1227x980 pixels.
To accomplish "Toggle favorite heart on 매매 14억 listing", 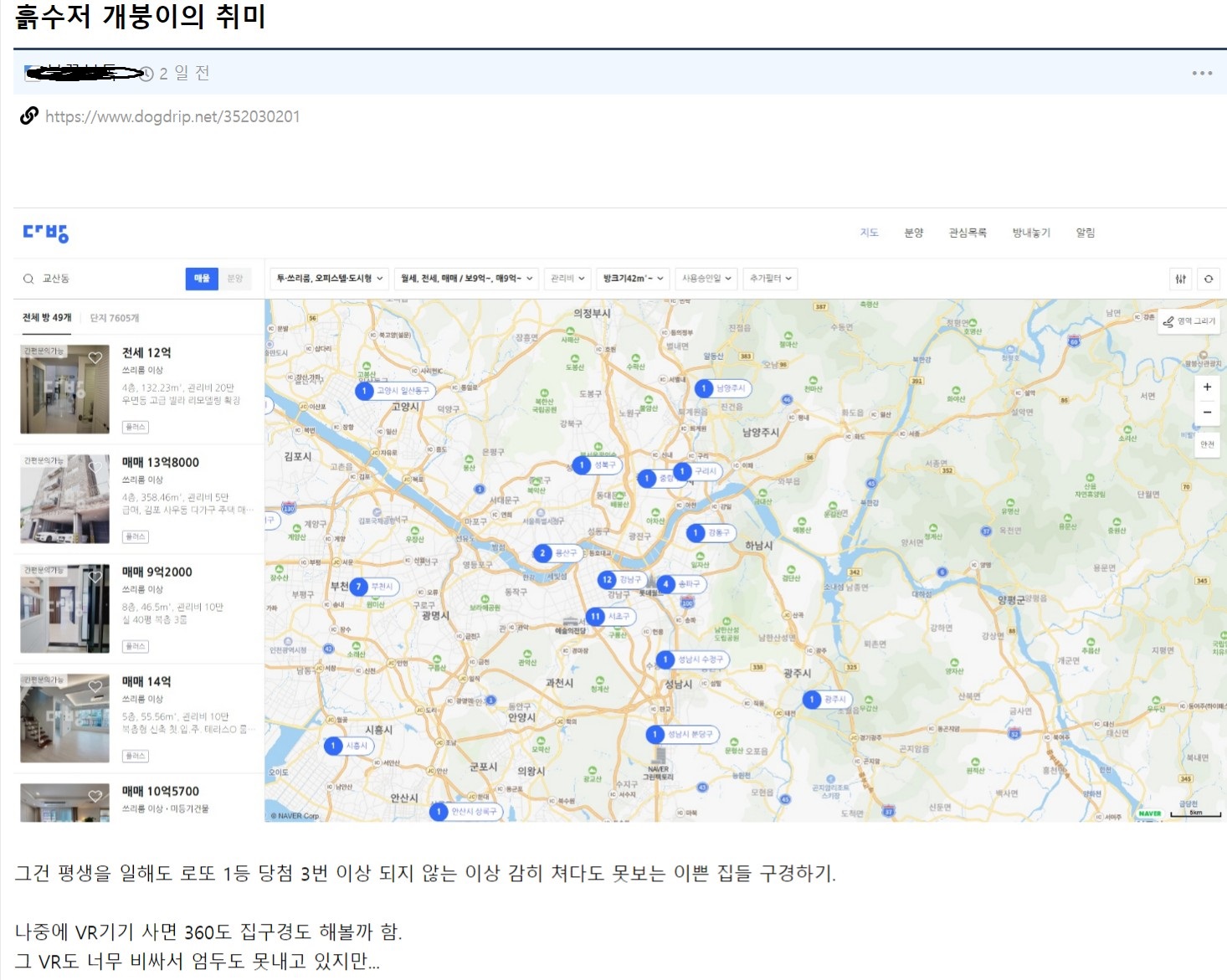I will pos(95,686).
